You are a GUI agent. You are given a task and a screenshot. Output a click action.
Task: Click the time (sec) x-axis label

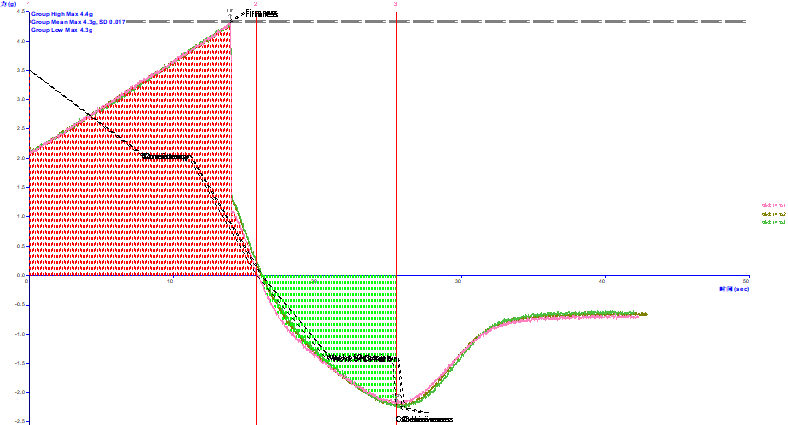click(733, 289)
